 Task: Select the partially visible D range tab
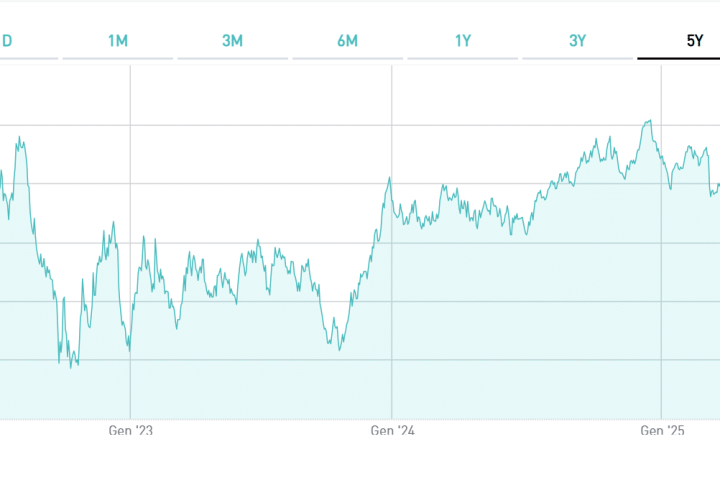[6, 41]
